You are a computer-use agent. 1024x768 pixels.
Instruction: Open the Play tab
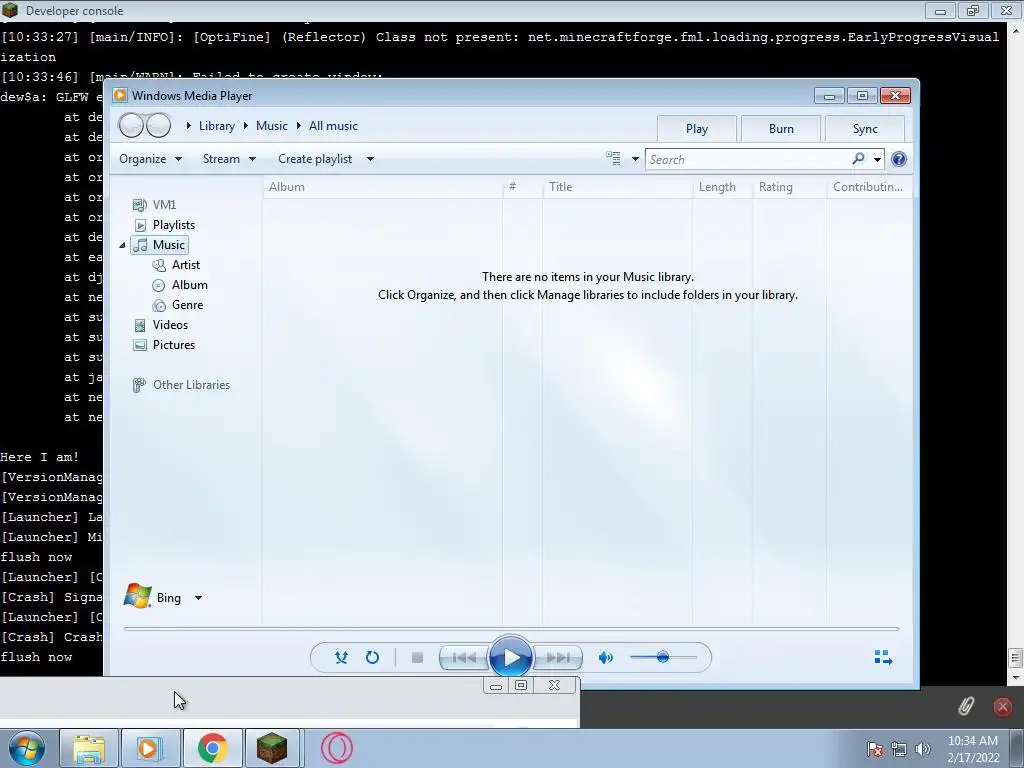coord(697,129)
